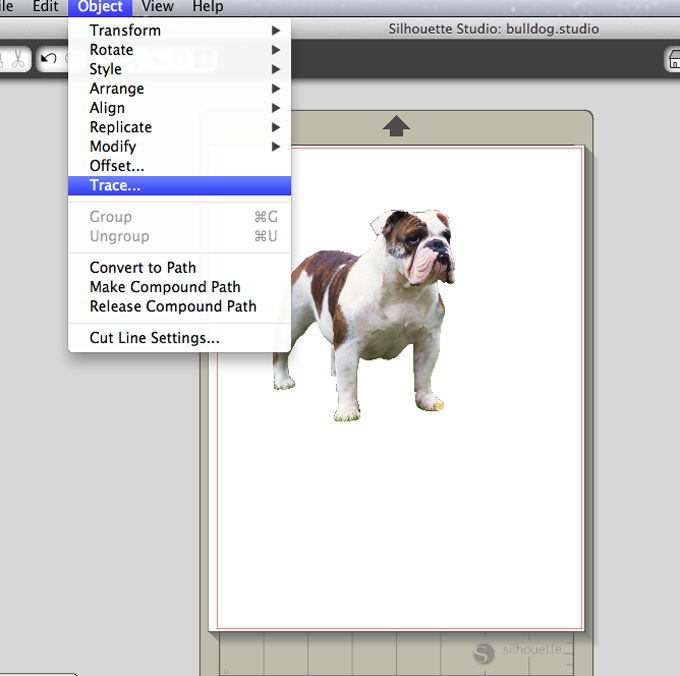Click the home store icon at right

674,59
